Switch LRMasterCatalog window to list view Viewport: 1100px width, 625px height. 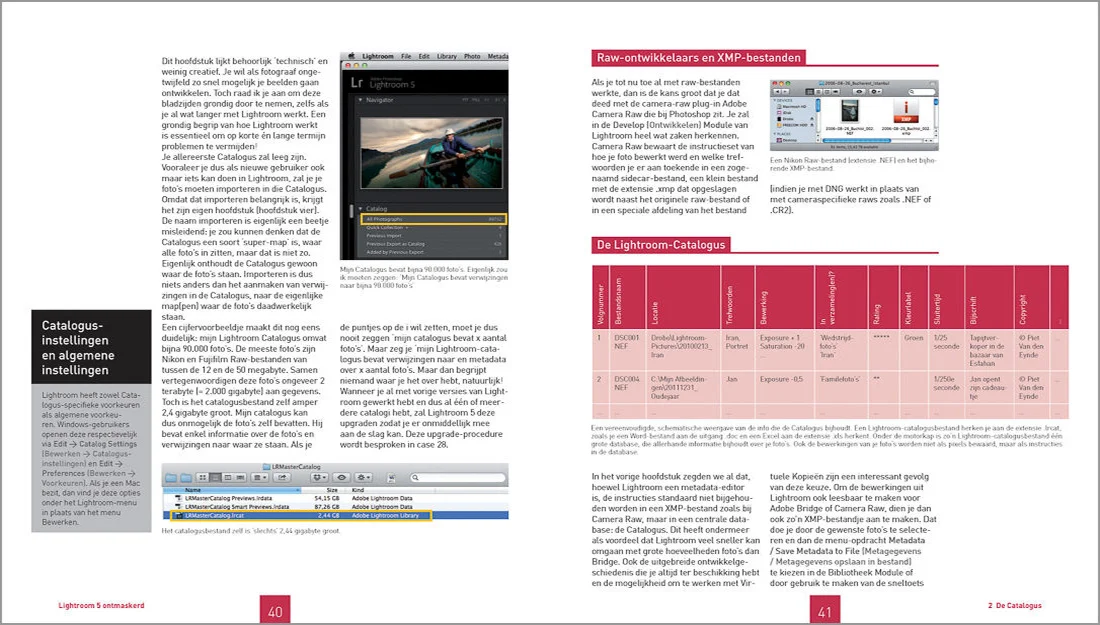coord(215,478)
